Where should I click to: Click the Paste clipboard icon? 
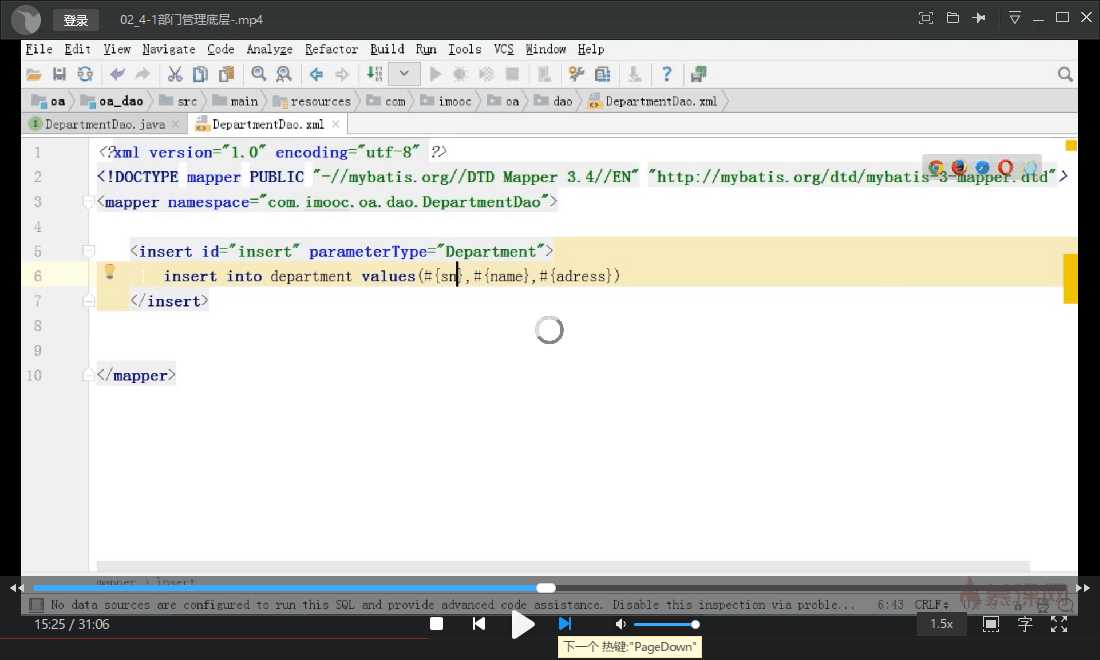click(x=226, y=74)
